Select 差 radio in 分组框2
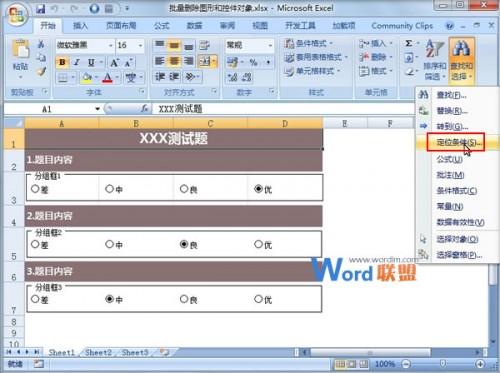 pyautogui.click(x=35, y=244)
